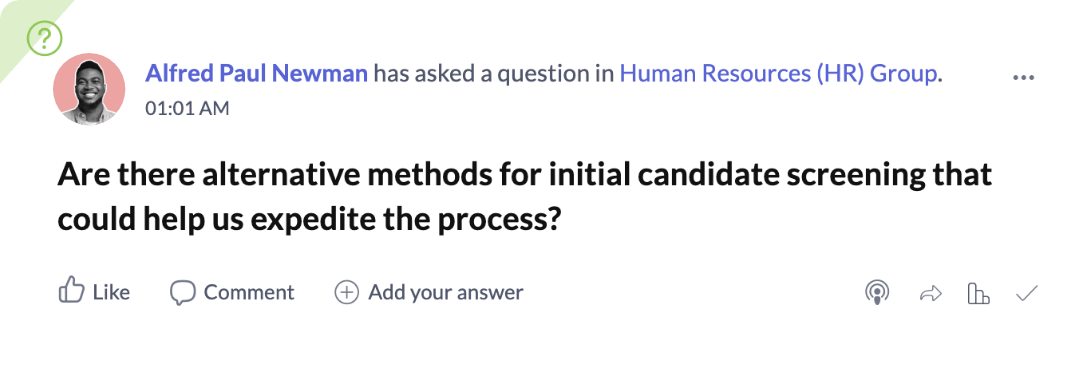Open Alfred Paul Newman's profile link
This screenshot has height=376, width=1086.
(256, 73)
